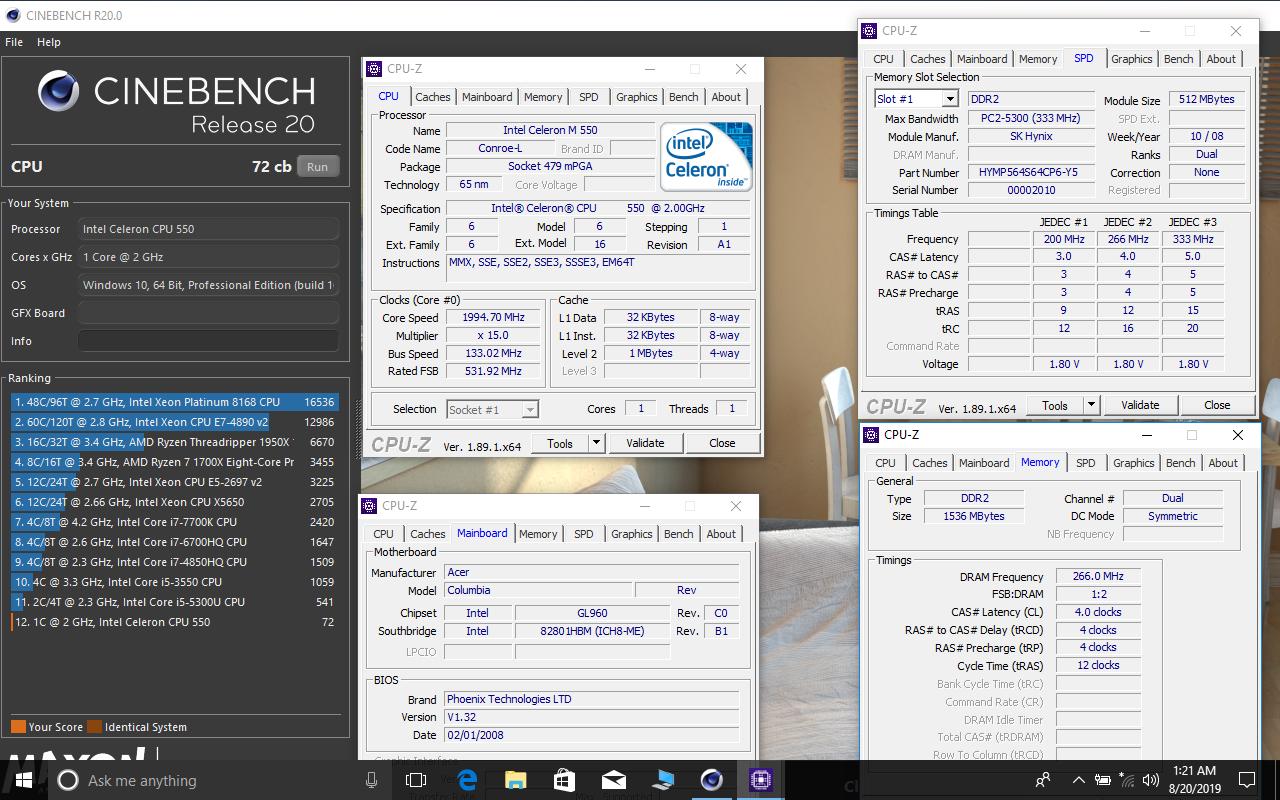Select About tab in Memory window
The height and width of the screenshot is (800, 1280).
tap(1223, 463)
